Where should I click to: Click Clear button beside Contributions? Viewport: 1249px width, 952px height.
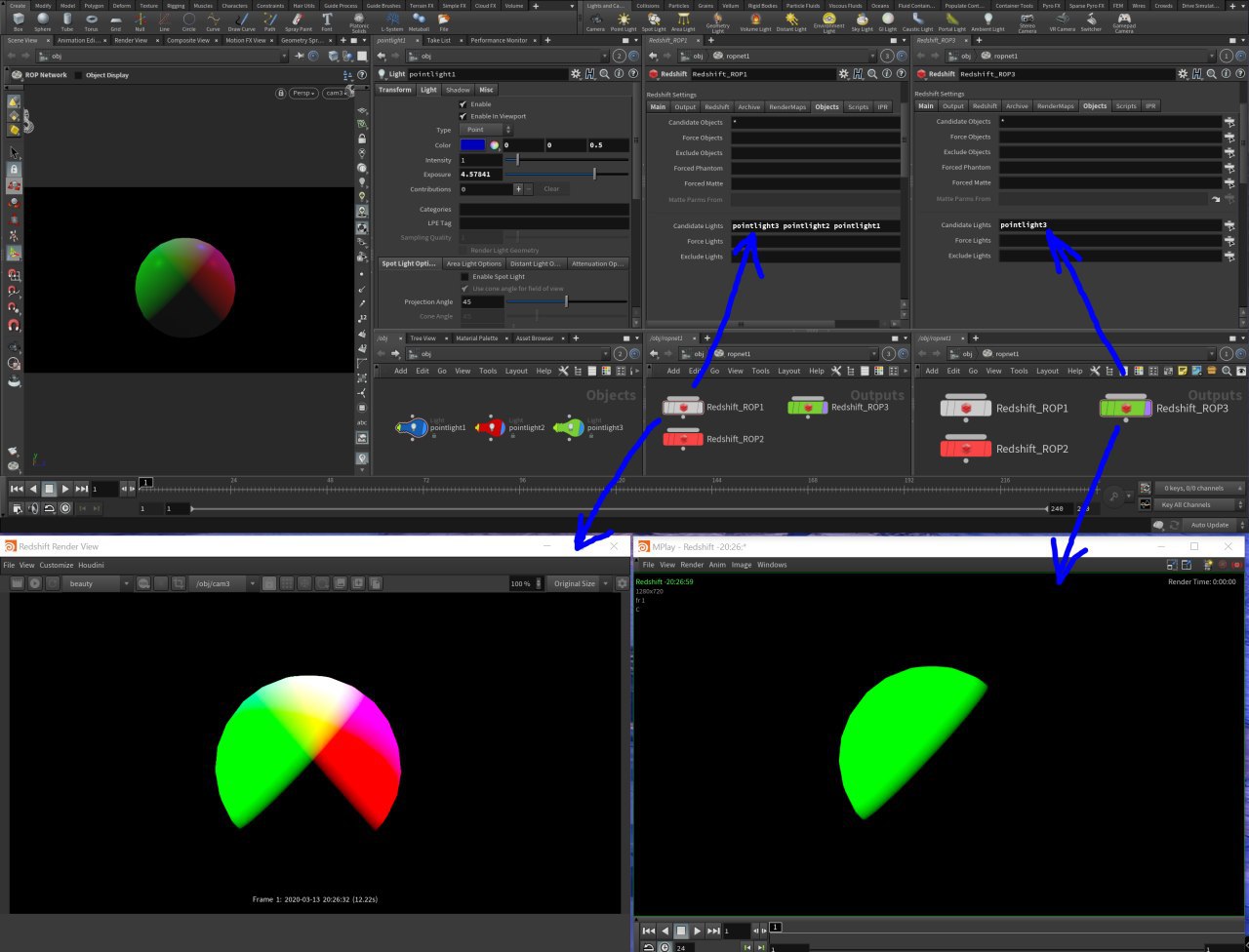[x=551, y=189]
